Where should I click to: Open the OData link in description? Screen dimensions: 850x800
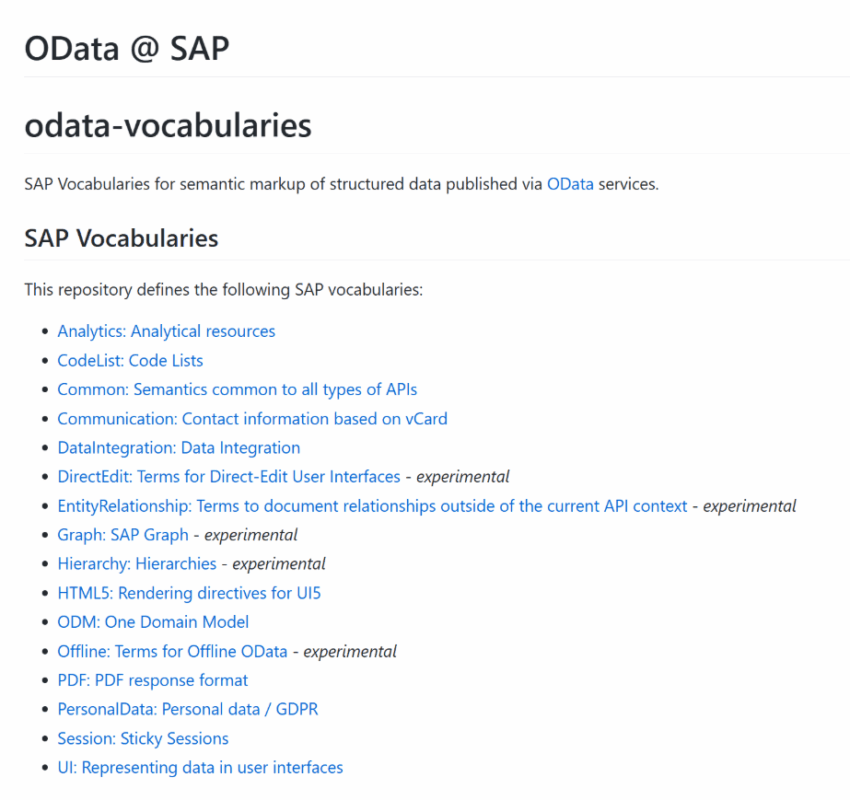pos(570,184)
